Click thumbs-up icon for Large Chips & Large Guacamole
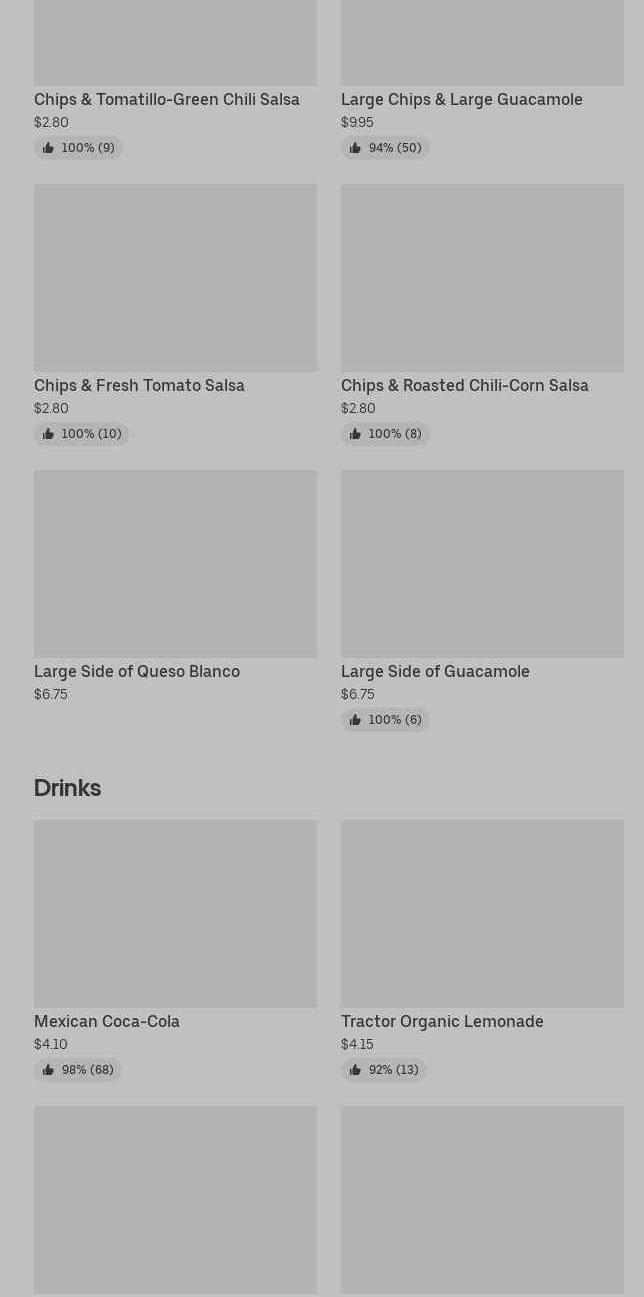This screenshot has width=644, height=1297. (355, 148)
